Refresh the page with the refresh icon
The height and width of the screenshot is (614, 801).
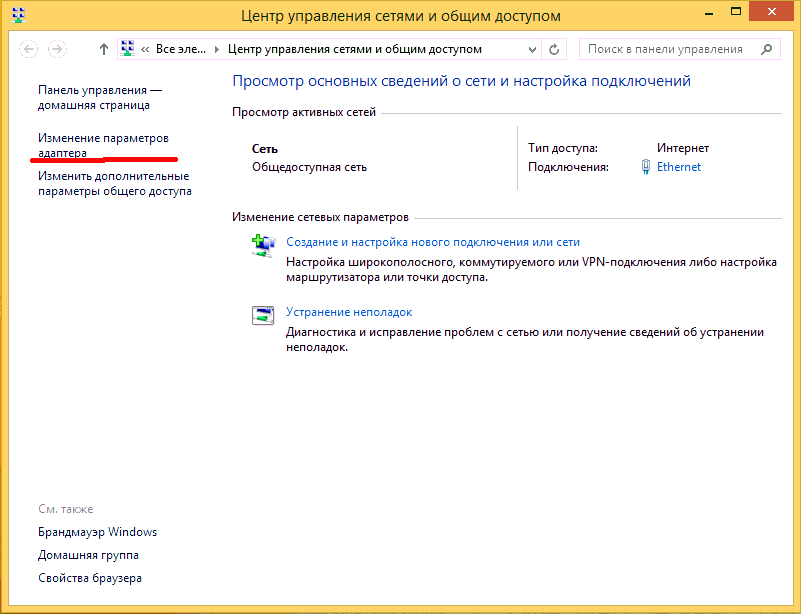point(554,50)
